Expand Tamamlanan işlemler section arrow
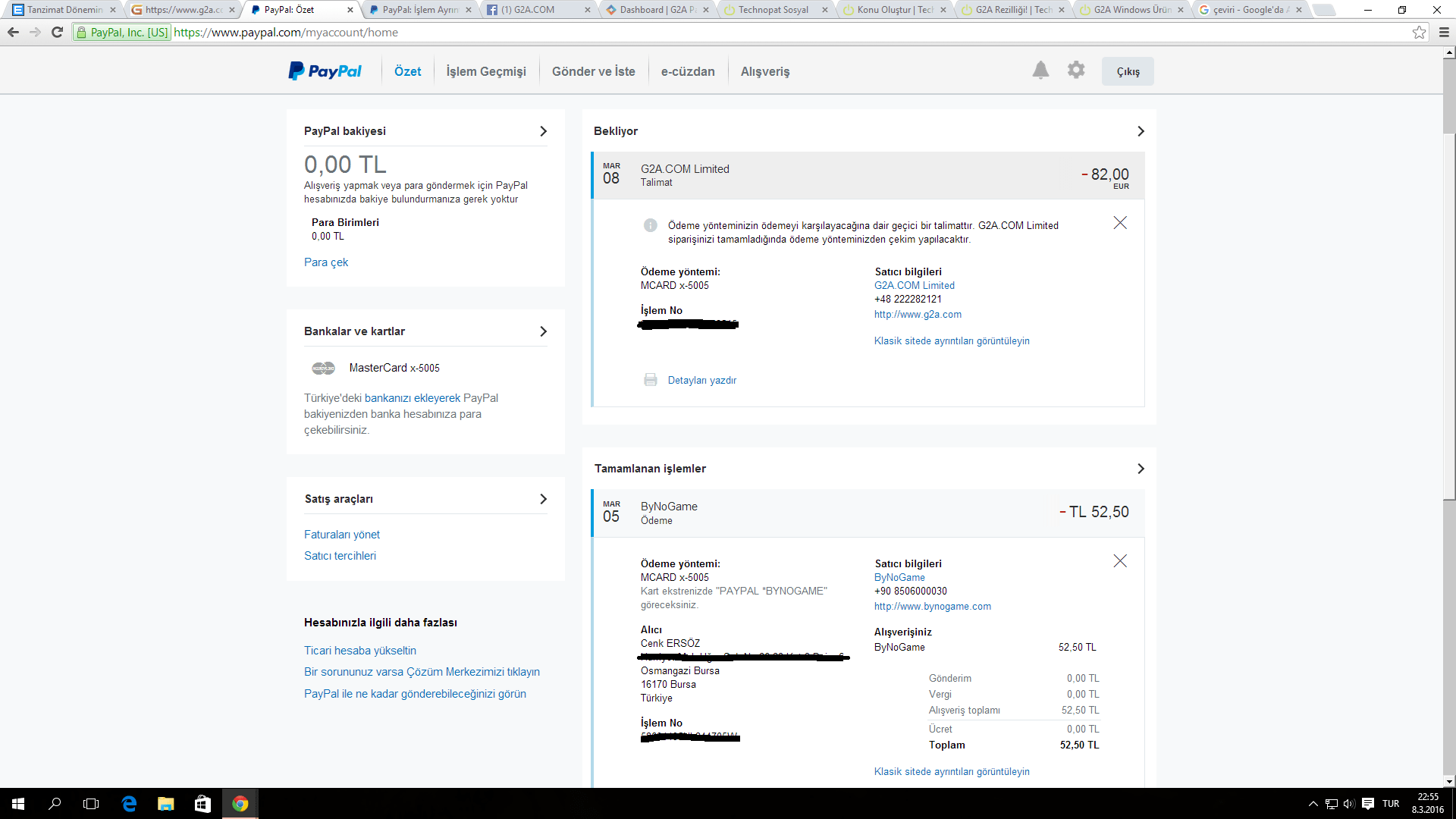Image resolution: width=1456 pixels, height=819 pixels. 1141,469
